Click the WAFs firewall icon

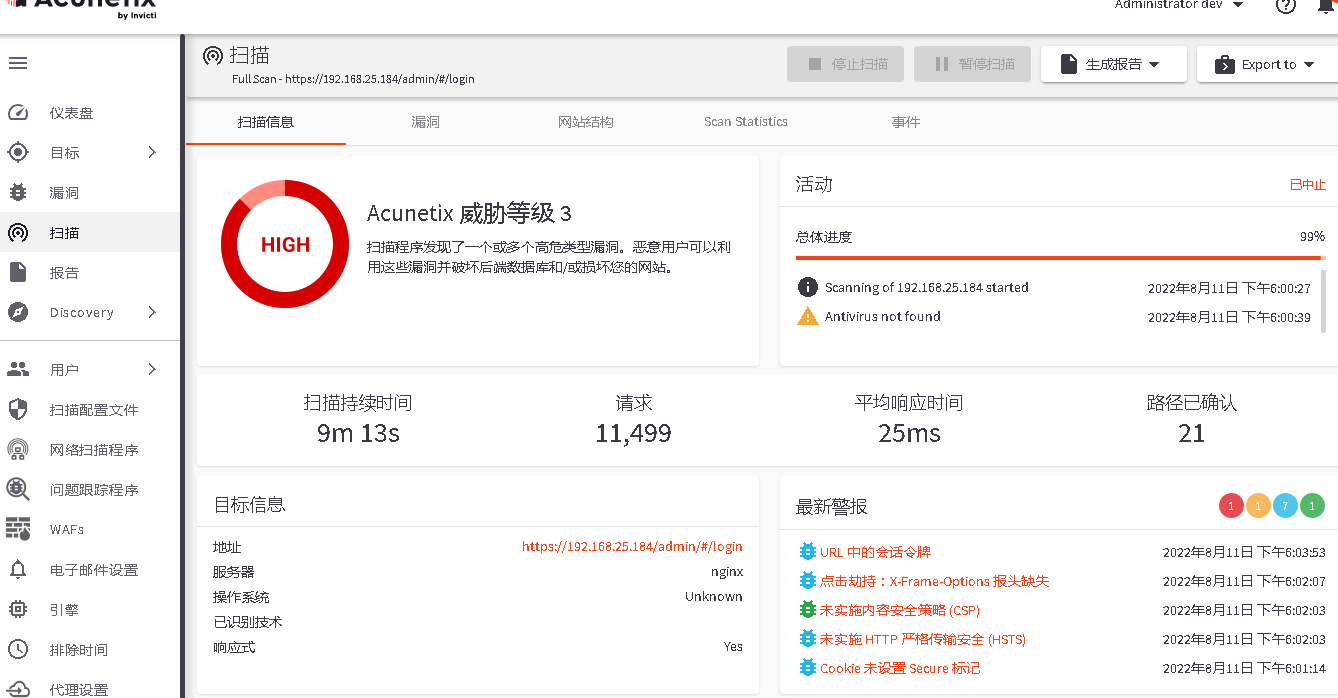pyautogui.click(x=18, y=528)
